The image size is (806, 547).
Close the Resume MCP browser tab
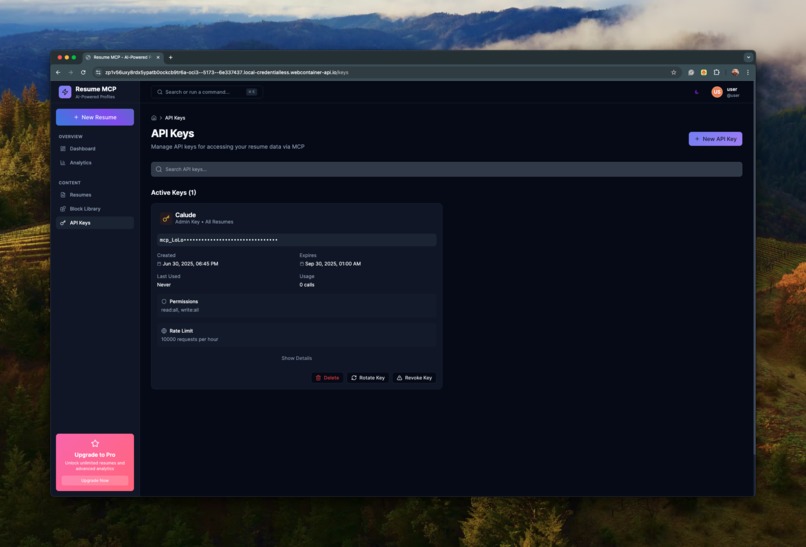coord(158,58)
